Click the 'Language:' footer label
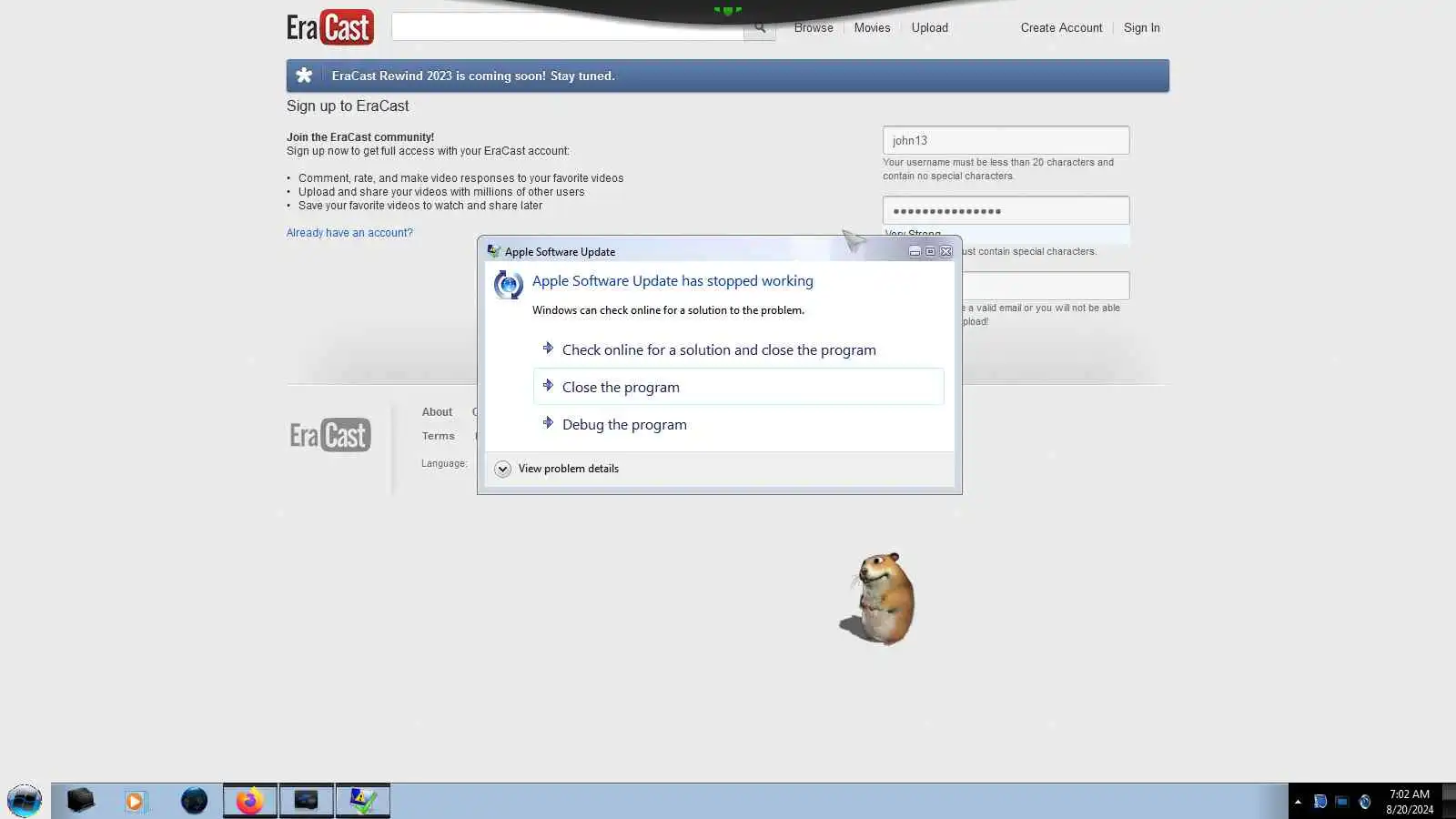This screenshot has width=1456, height=819. click(444, 463)
